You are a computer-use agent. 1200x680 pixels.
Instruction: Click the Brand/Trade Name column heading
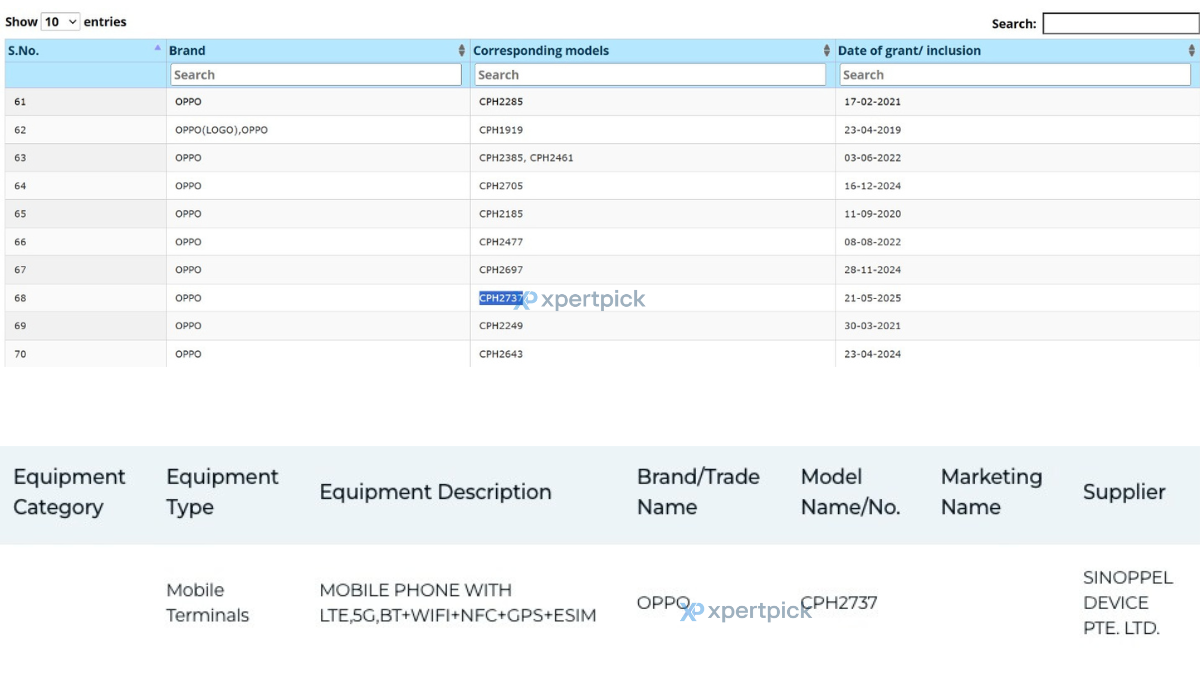tap(698, 492)
